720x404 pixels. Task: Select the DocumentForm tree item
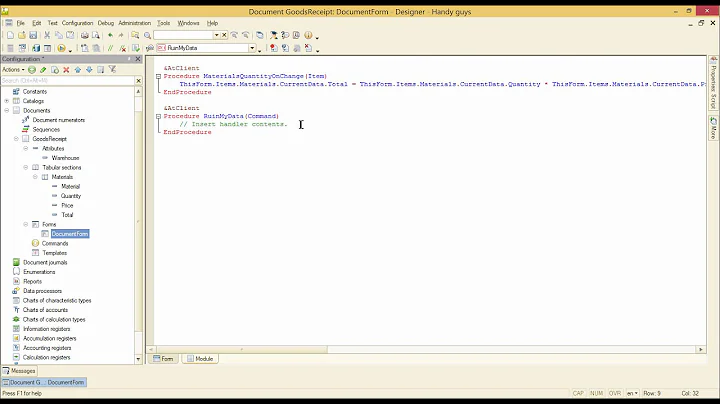tap(70, 234)
